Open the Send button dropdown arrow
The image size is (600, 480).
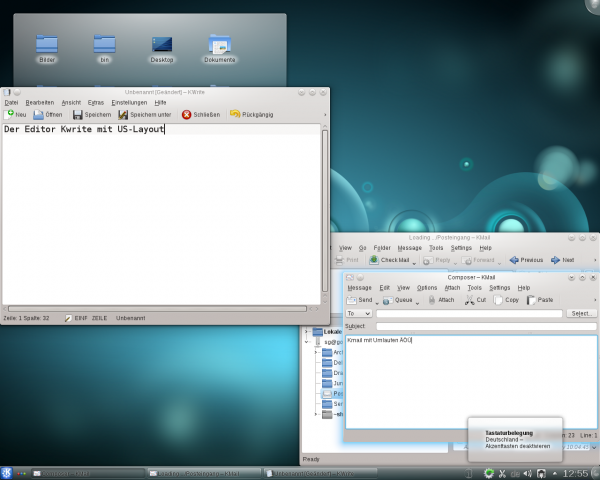point(378,300)
